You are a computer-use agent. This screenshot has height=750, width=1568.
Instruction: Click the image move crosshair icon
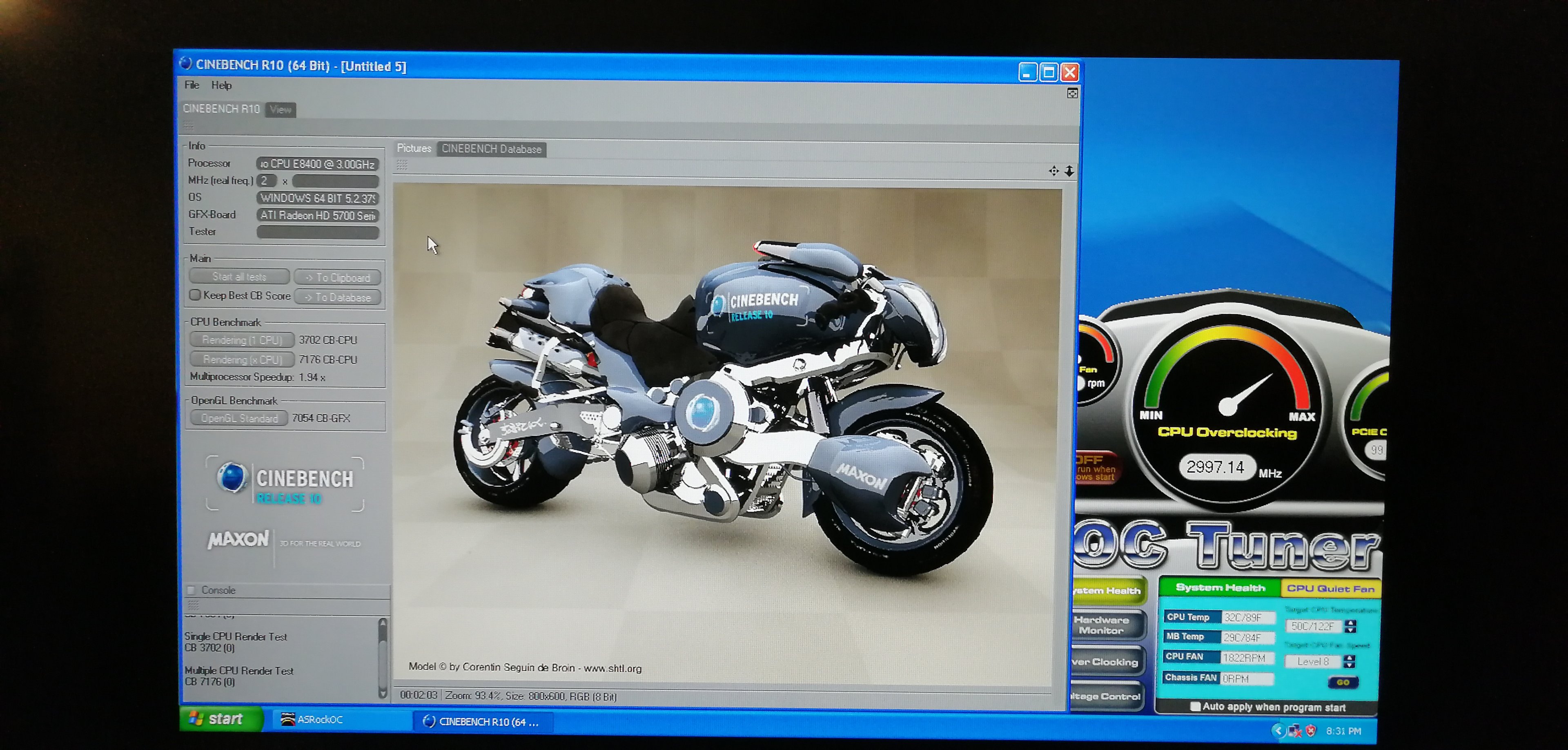[x=1053, y=171]
